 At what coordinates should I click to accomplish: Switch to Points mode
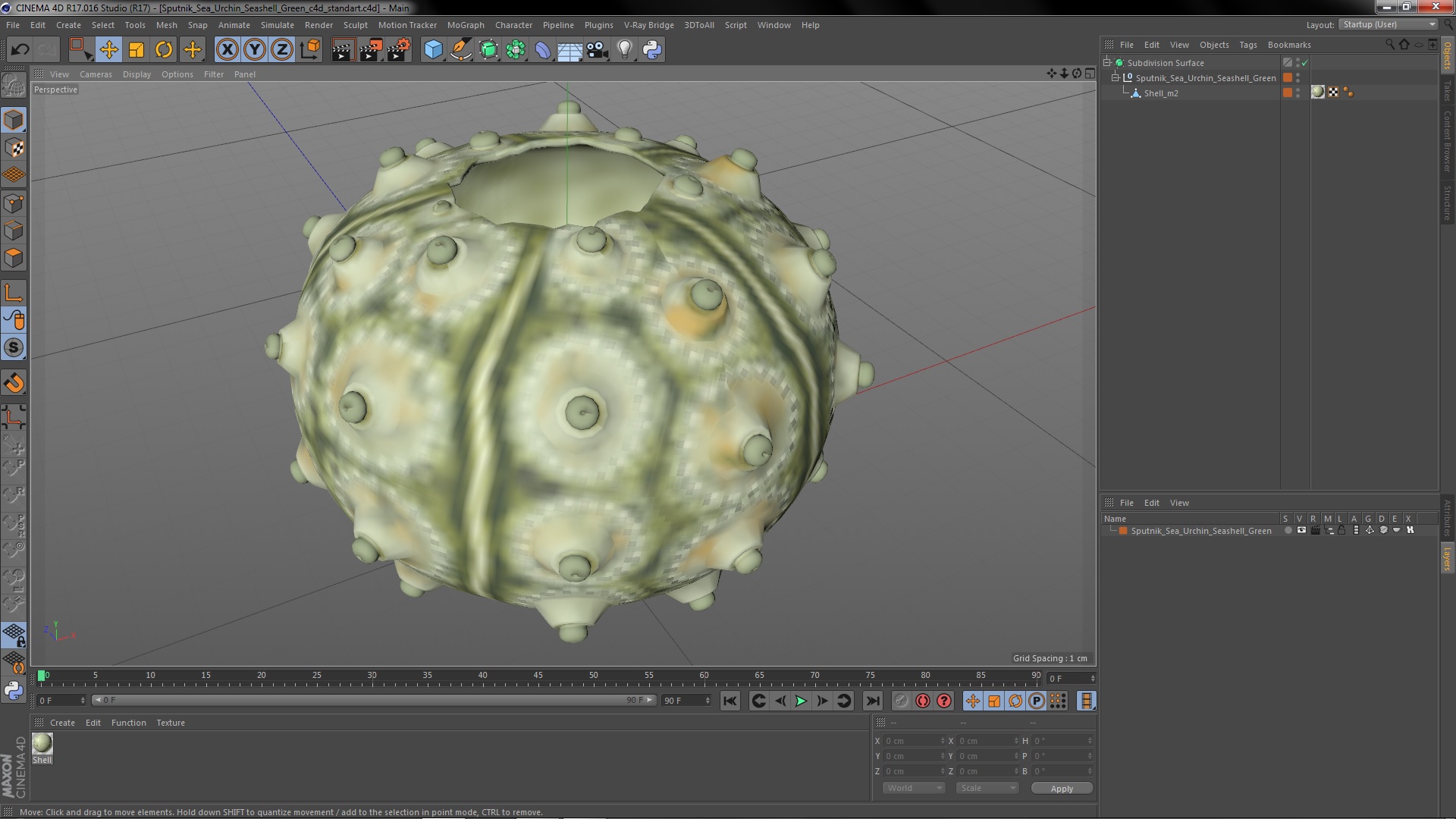tap(14, 203)
